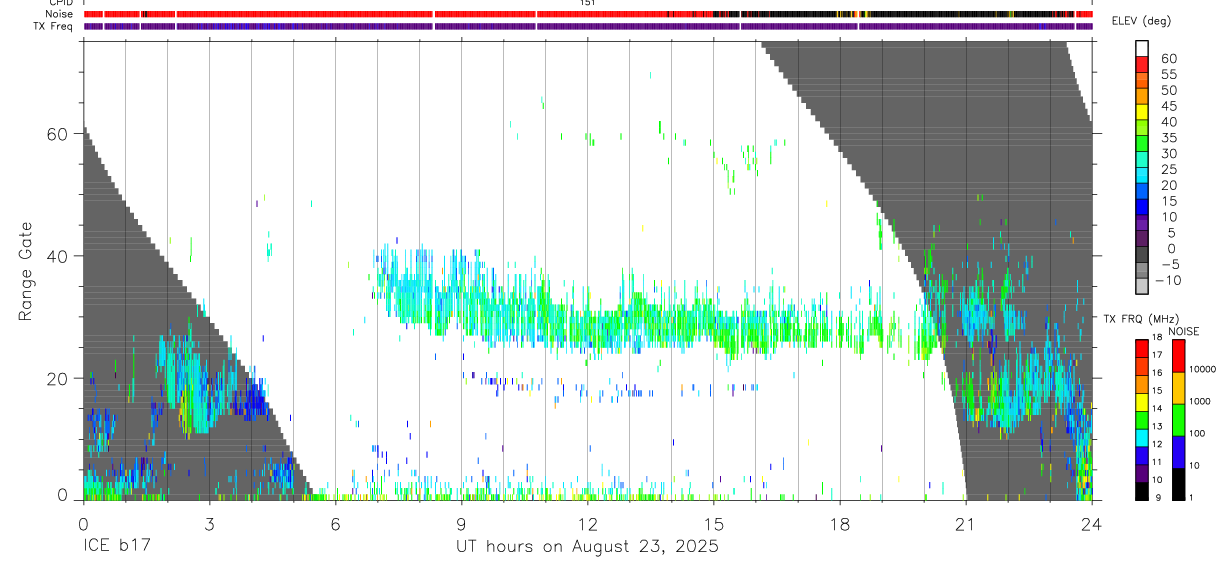The width and height of the screenshot is (1228, 567).
Task: Pick the red top swatch in the TX FRQ bar
Action: coord(1142,348)
